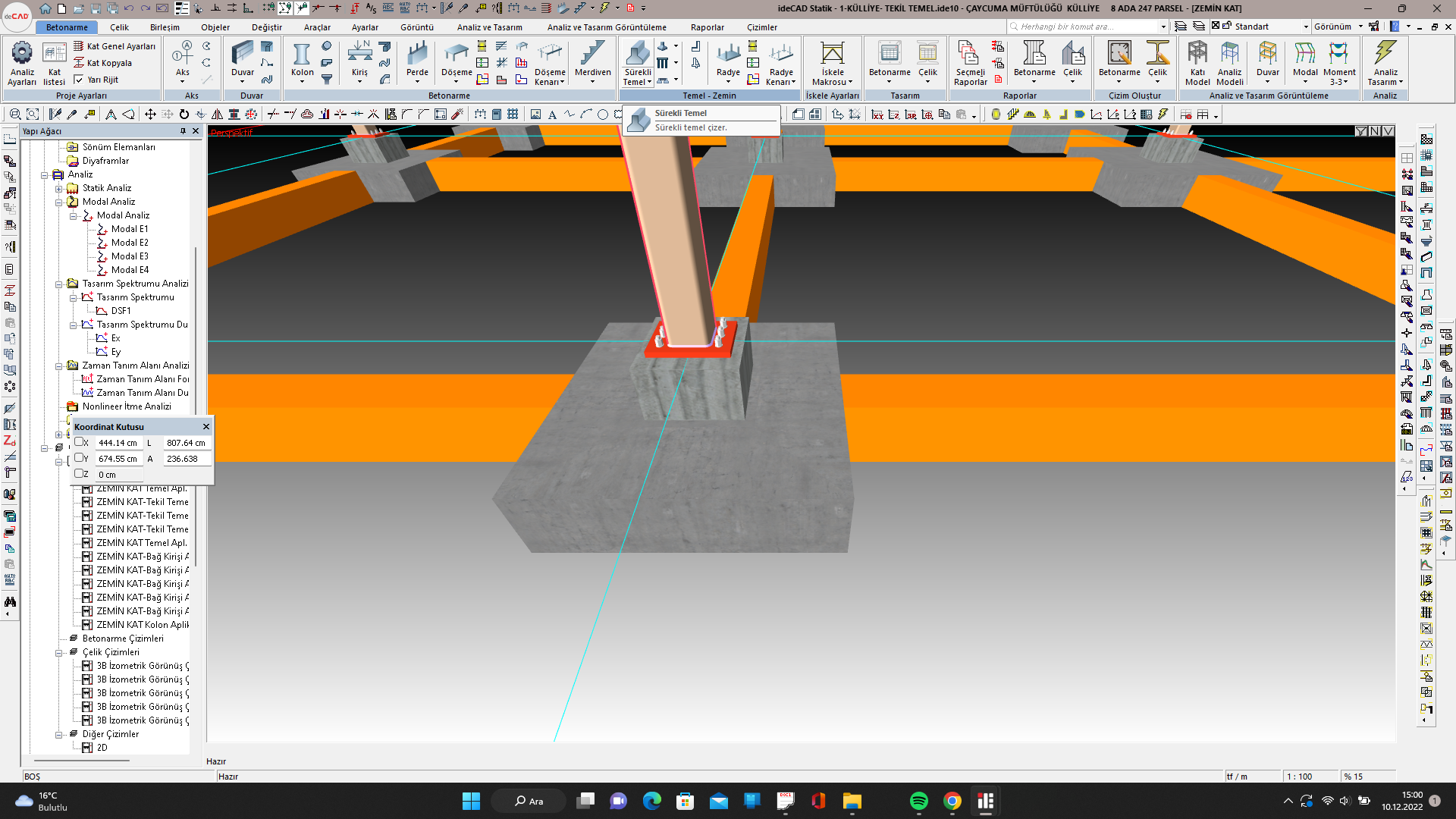
Task: Select the Döşeme slab tool
Action: click(457, 61)
